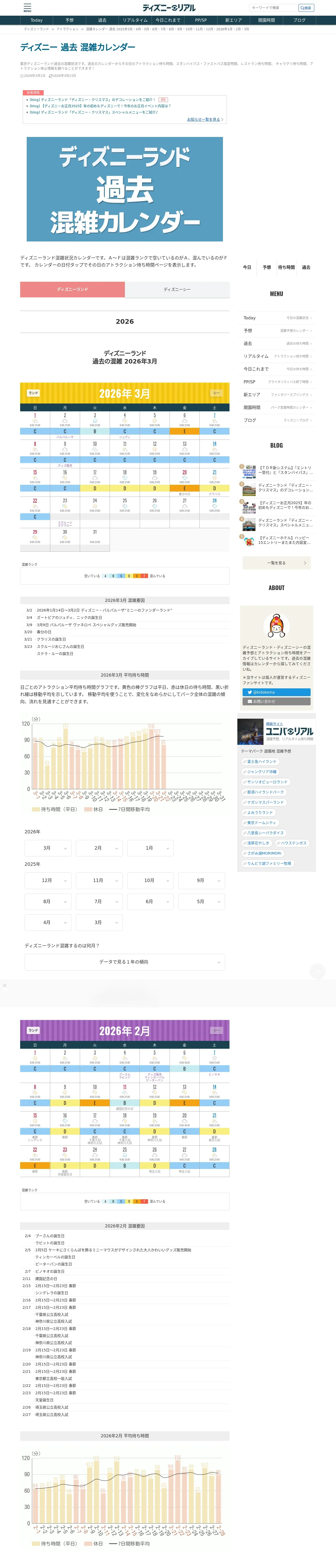Click the お知らせ一覧を見る link

[205, 119]
